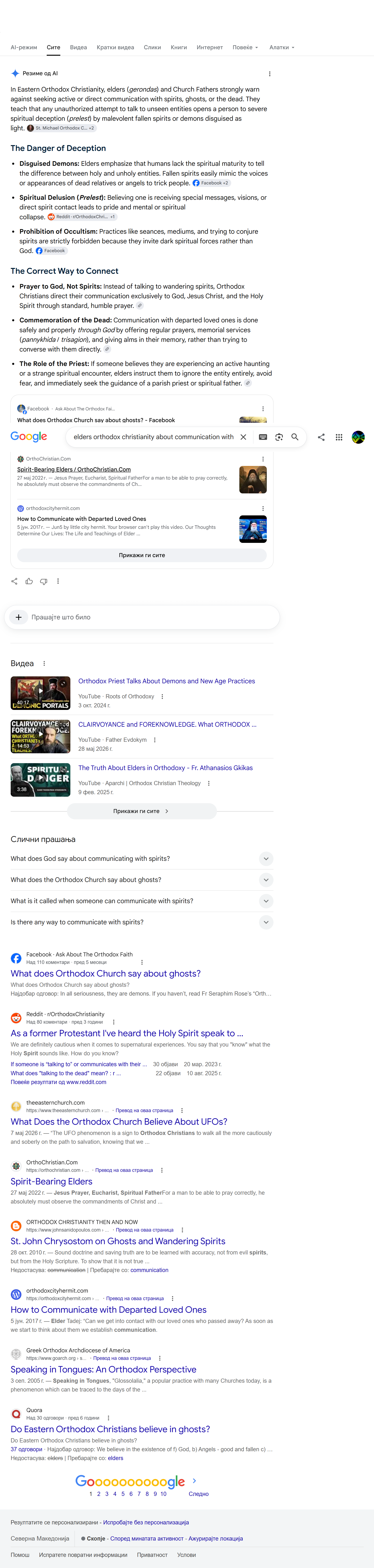This screenshot has width=374, height=1568.
Task: Click the link icon after the 'Commemoration of the Dead' bullet
Action: click(x=107, y=349)
